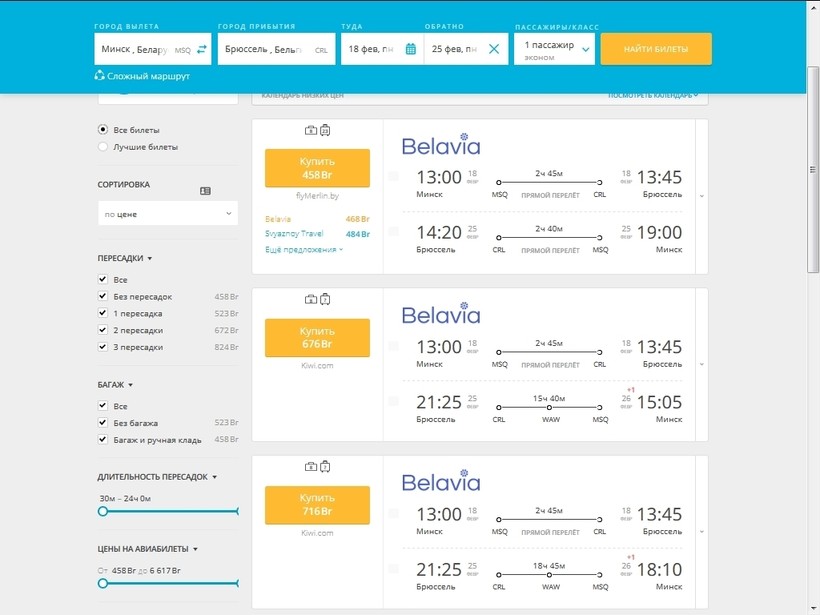
Task: Select the Лучшие билеты radio option
Action: click(103, 147)
